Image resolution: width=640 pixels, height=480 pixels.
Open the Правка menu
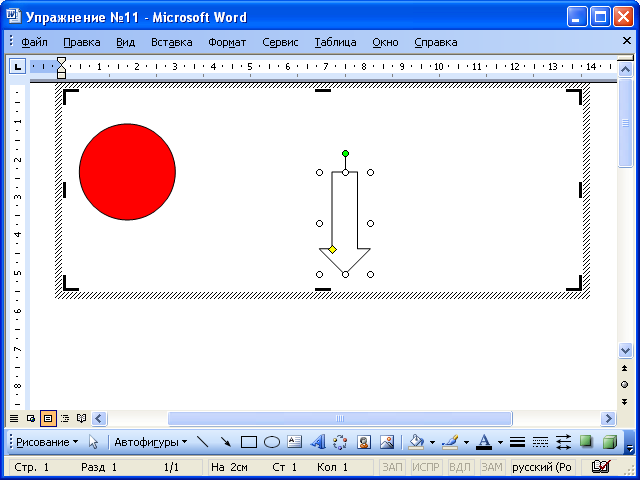(82, 42)
